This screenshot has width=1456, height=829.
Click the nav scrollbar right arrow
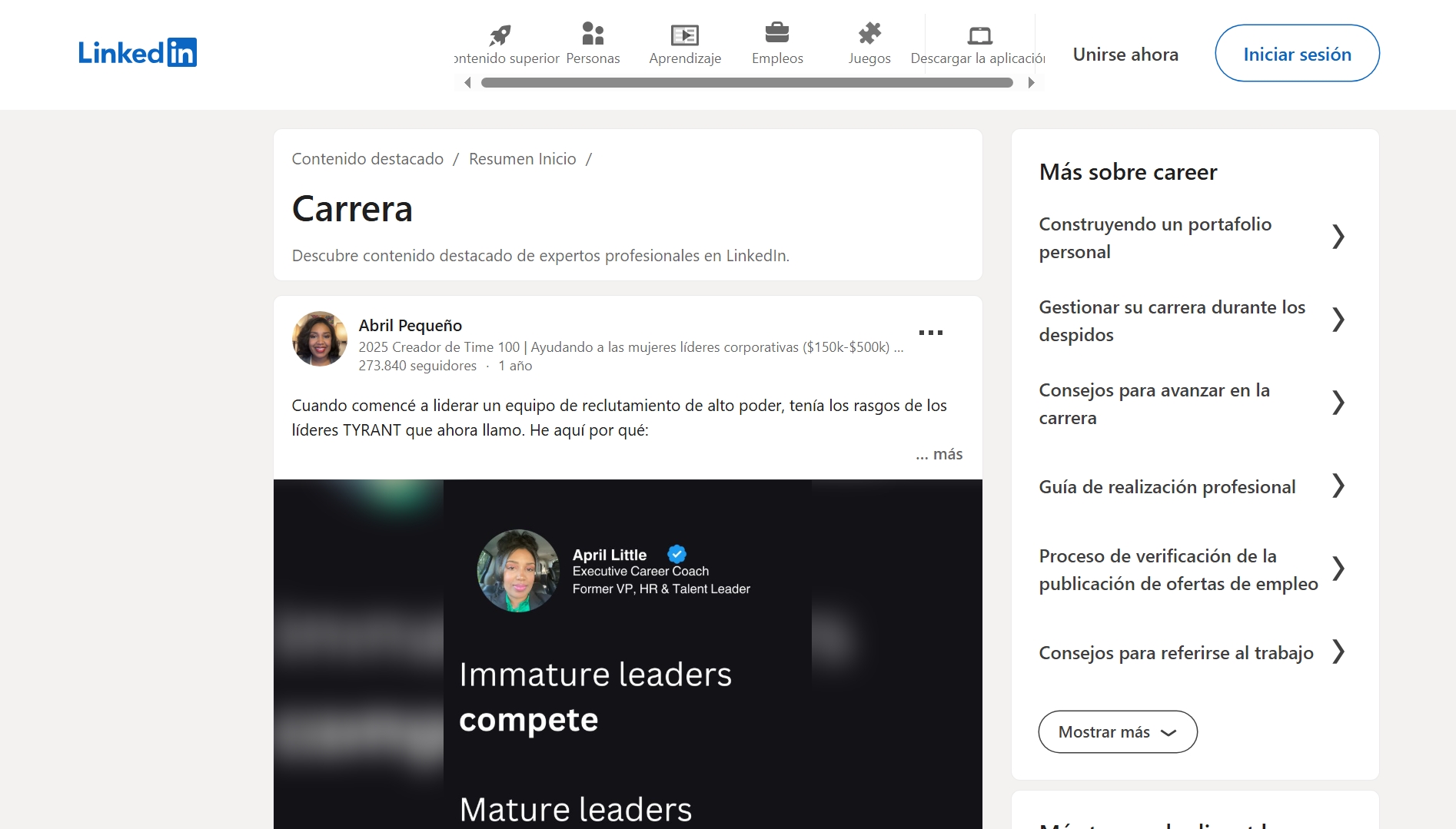(1031, 83)
